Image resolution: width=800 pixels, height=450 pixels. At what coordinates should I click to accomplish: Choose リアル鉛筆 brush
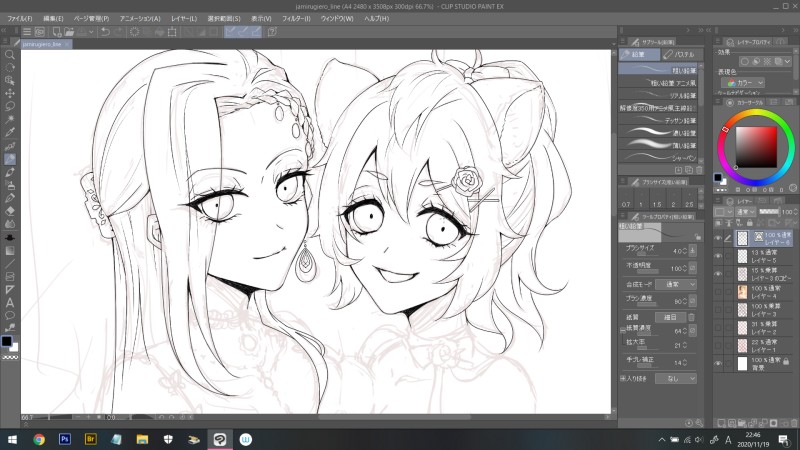coord(658,95)
